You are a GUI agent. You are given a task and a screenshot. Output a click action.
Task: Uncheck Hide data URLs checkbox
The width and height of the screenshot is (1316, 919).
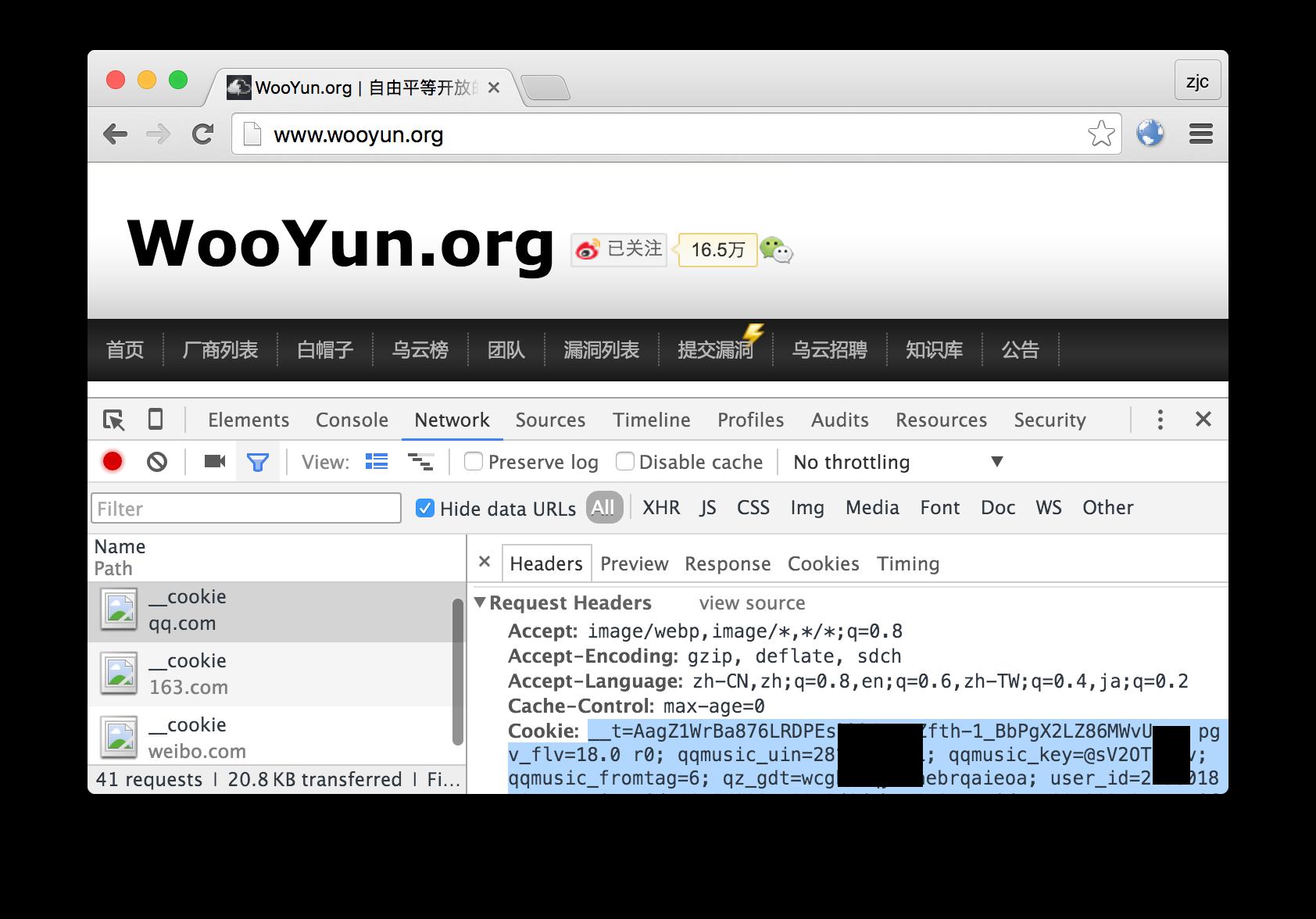(x=425, y=508)
